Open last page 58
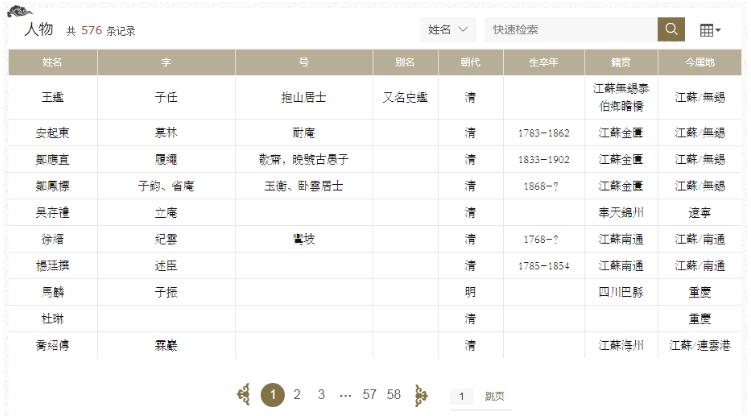Viewport: 751px width, 416px height. [394, 395]
